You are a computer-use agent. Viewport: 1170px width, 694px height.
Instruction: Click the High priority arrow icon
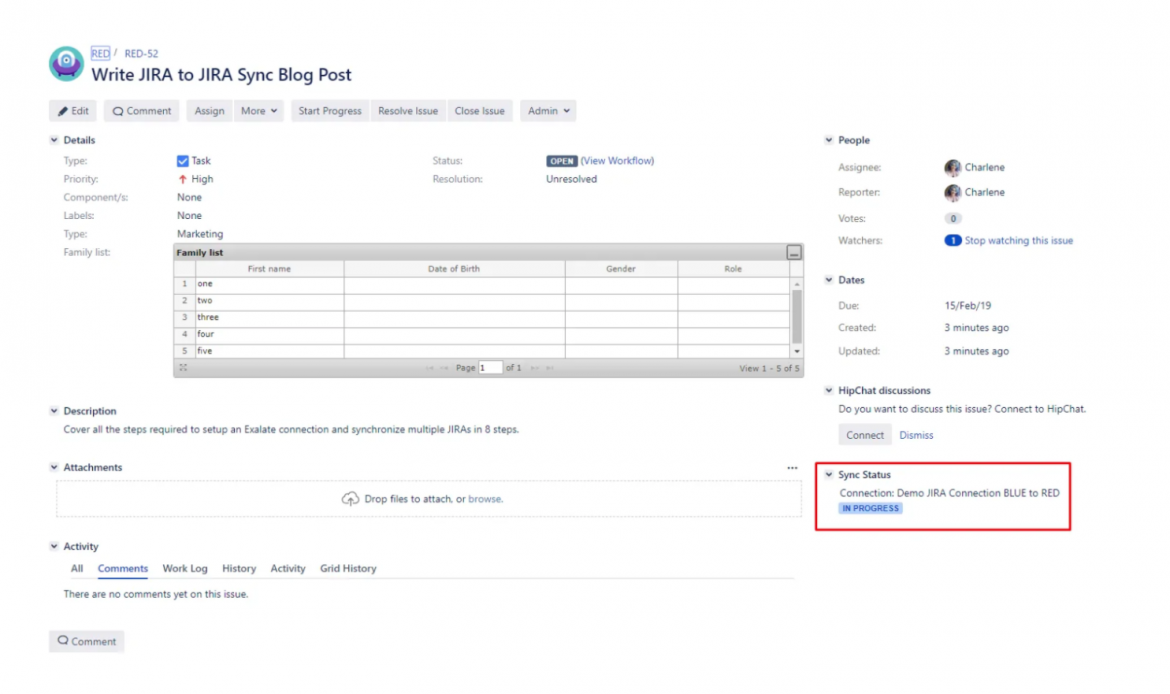click(182, 179)
